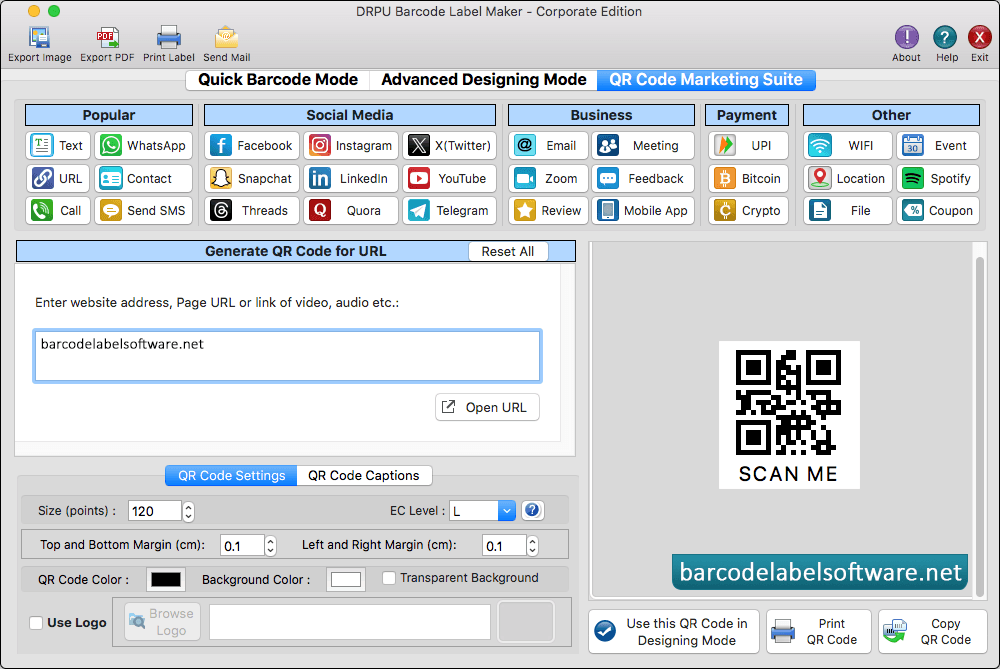Select the File QR code type
The image size is (1000, 669).
tap(848, 210)
